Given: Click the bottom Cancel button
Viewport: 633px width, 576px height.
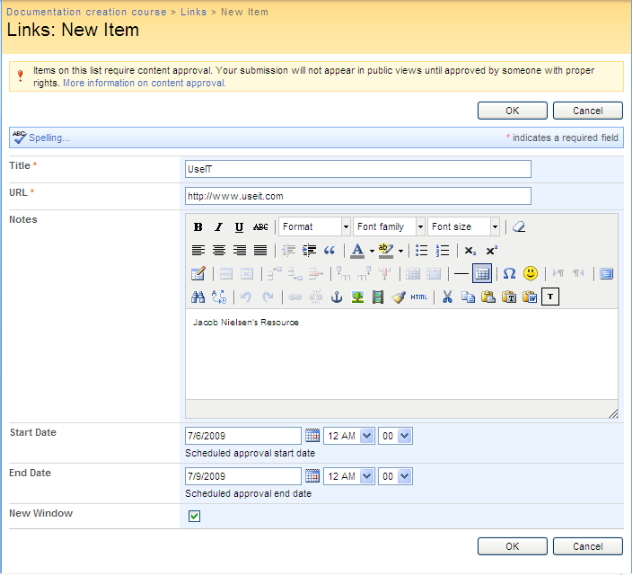Looking at the screenshot, I should click(x=587, y=547).
